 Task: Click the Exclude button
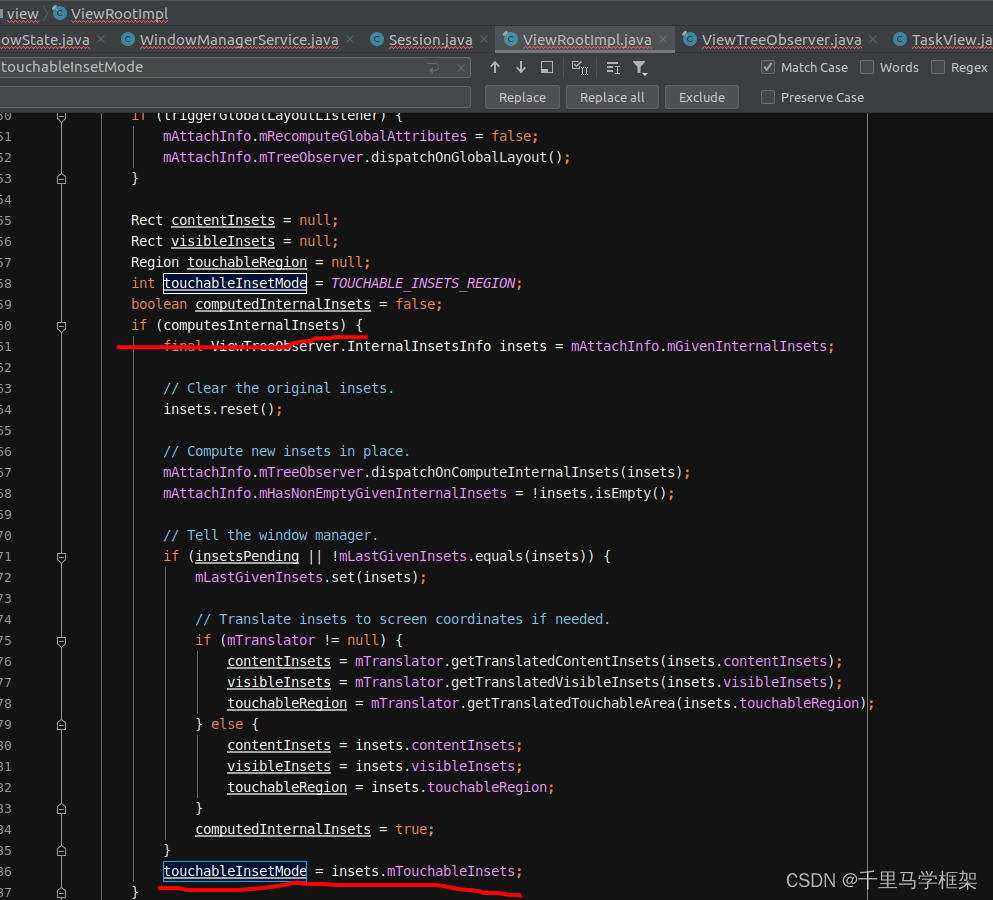[x=701, y=97]
